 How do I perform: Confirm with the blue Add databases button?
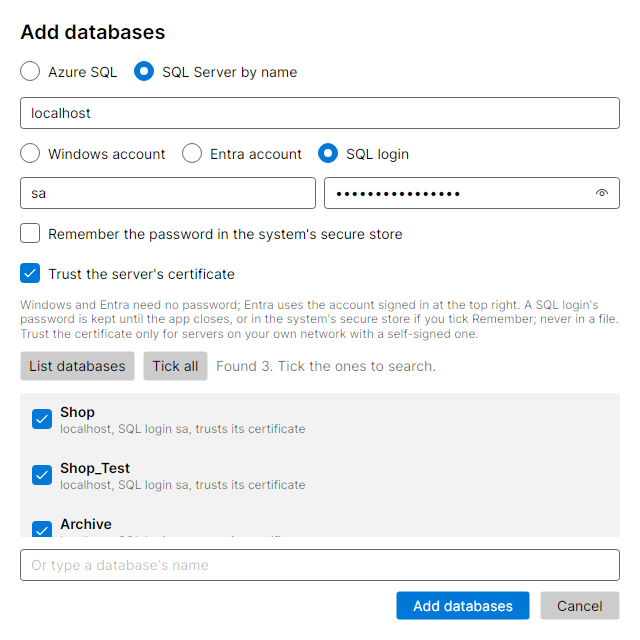[x=463, y=606]
